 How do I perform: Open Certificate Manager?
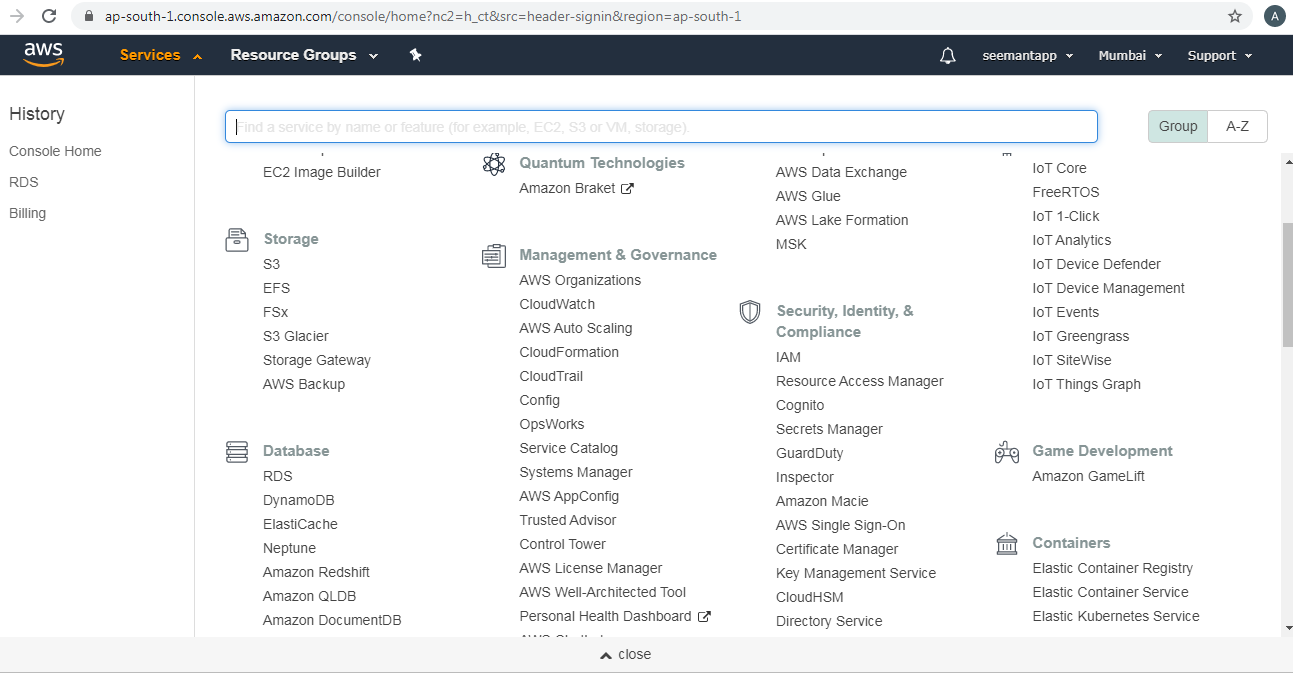click(837, 549)
